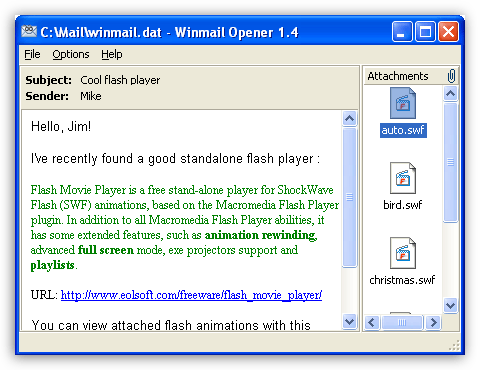480x370 pixels.
Task: Click attachments horizontal scrollbar thumb
Action: click(402, 322)
